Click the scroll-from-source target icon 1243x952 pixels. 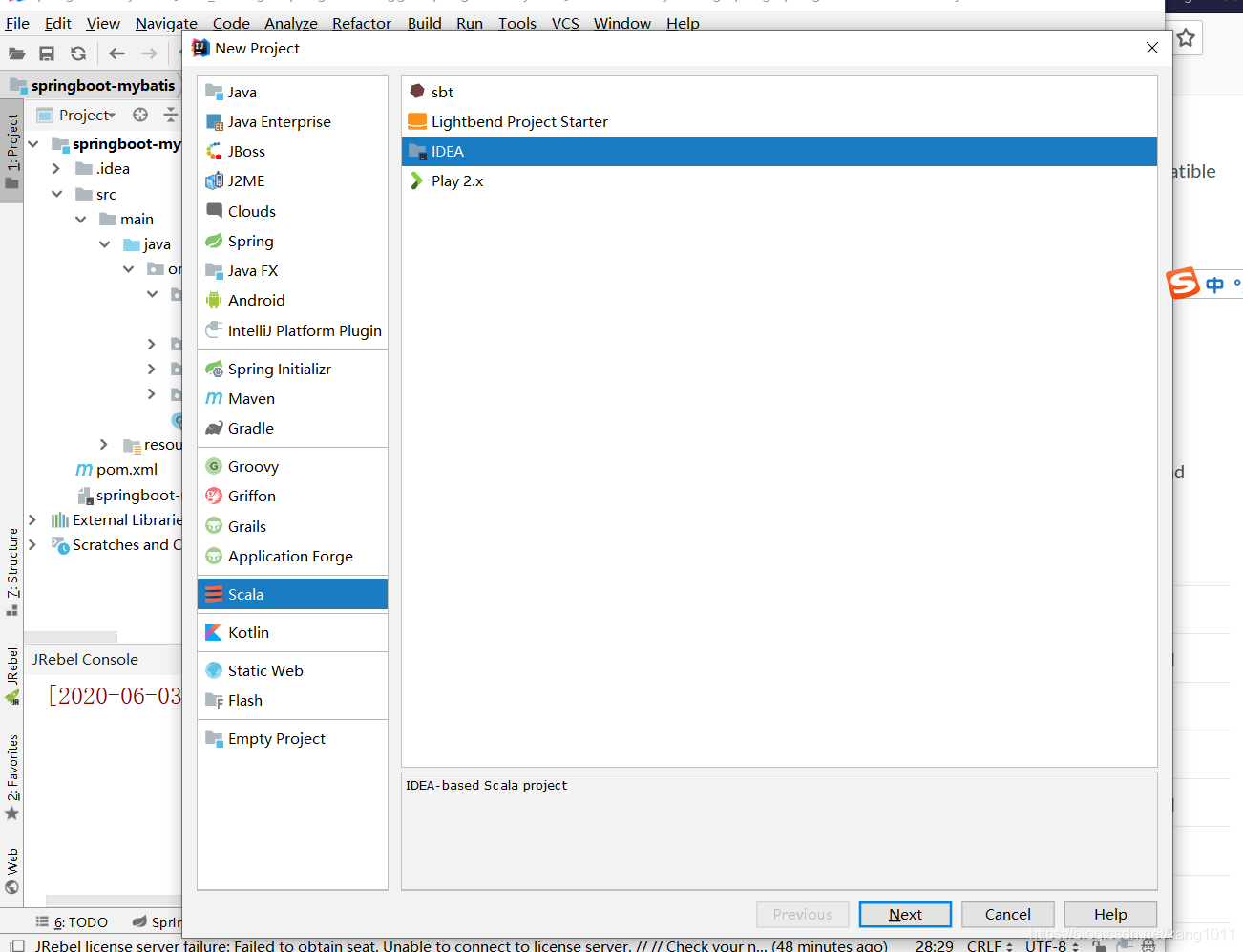[x=140, y=115]
